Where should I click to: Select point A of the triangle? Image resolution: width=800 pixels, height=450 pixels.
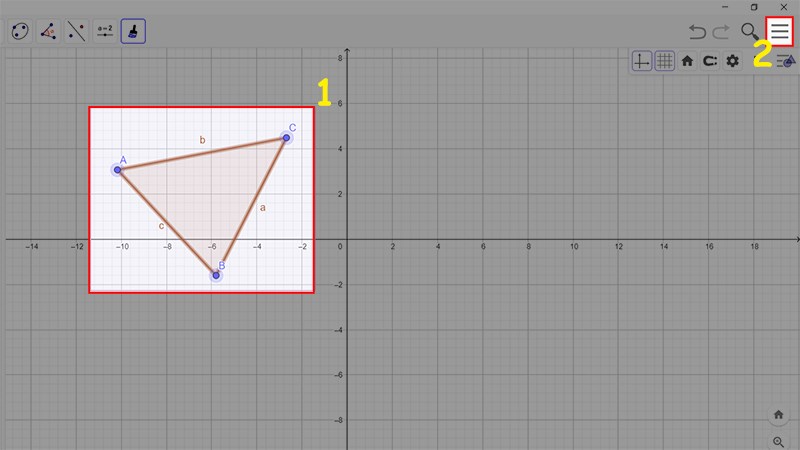pyautogui.click(x=117, y=170)
